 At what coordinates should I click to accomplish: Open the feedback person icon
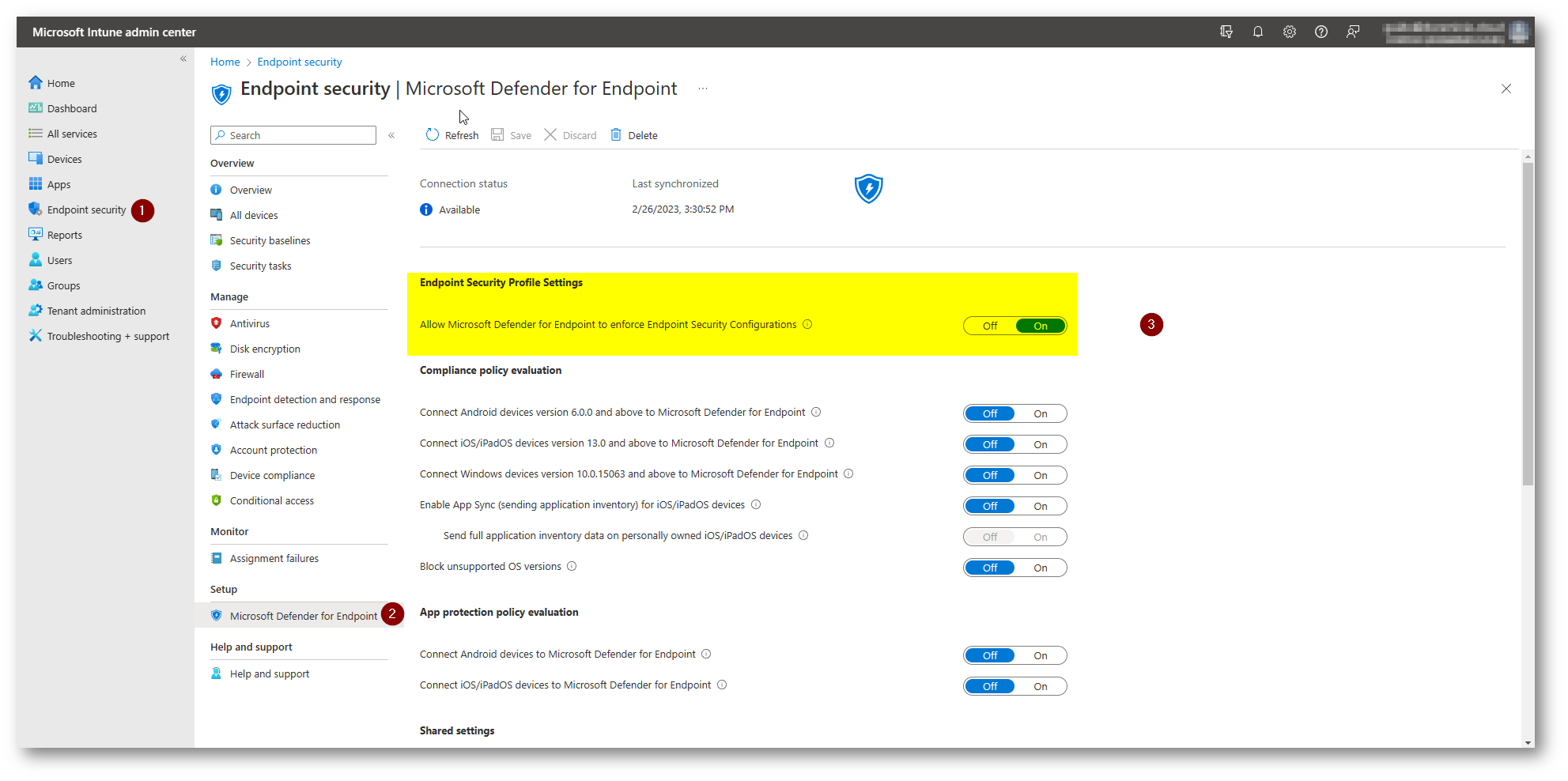click(1353, 32)
